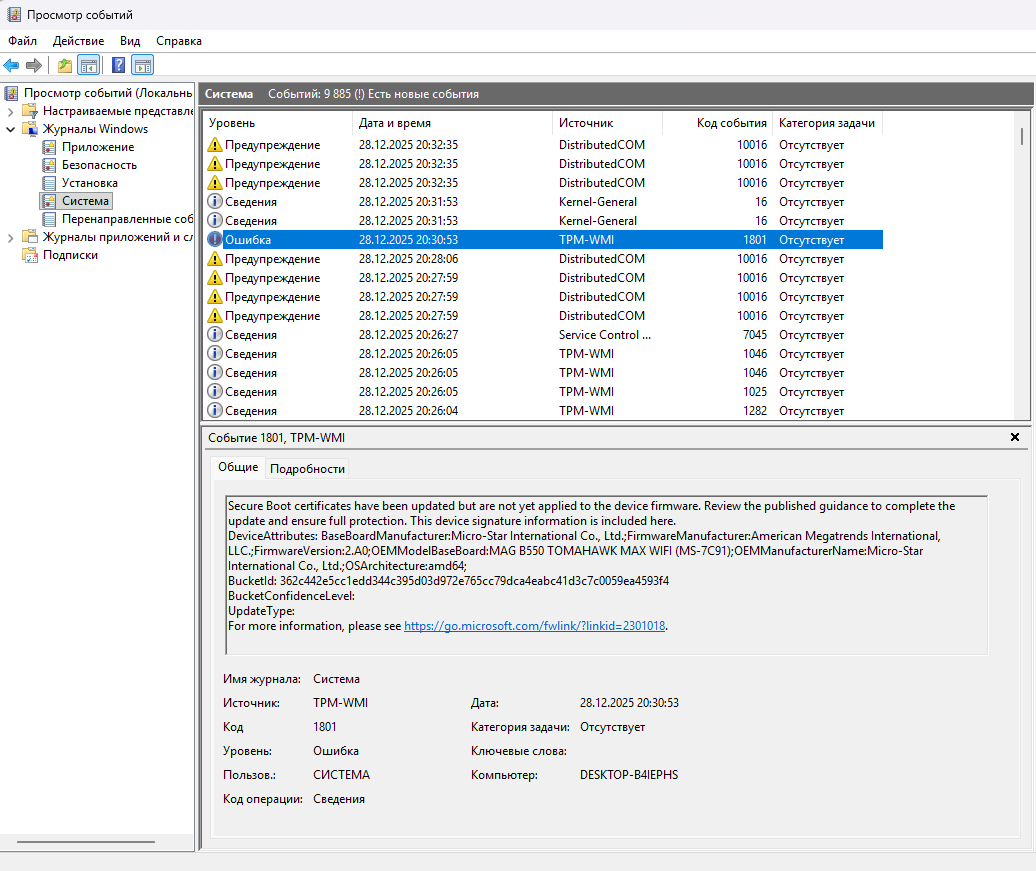Open the Справка menu
The width and height of the screenshot is (1036, 871).
point(179,41)
